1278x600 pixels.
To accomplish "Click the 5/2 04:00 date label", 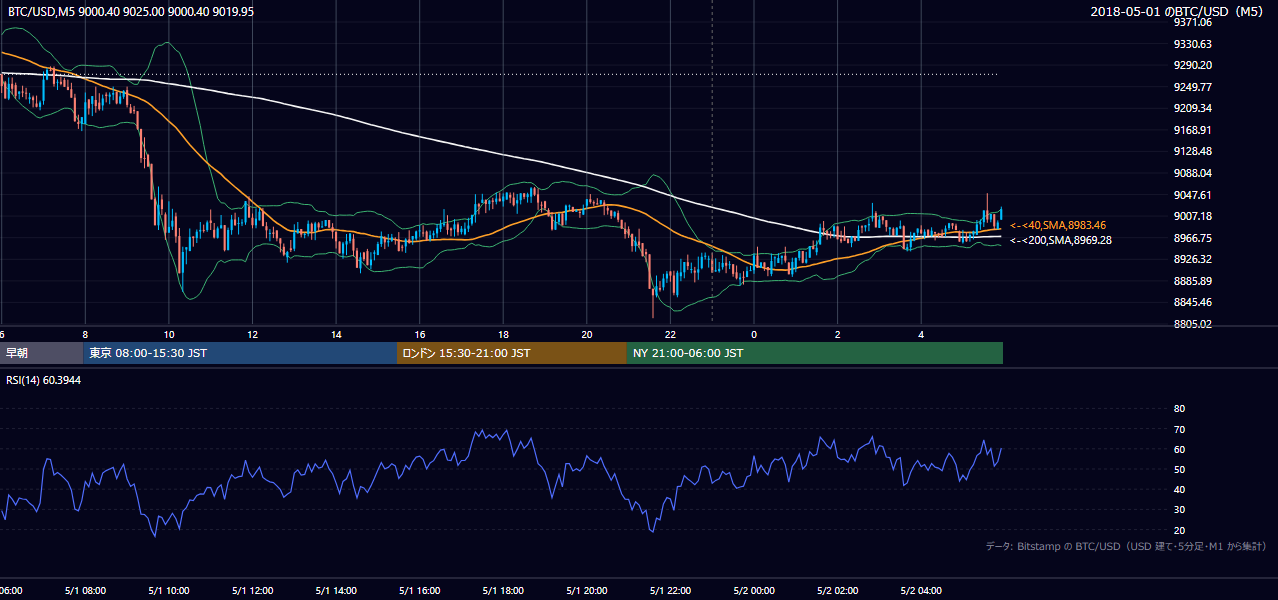I will 921,591.
